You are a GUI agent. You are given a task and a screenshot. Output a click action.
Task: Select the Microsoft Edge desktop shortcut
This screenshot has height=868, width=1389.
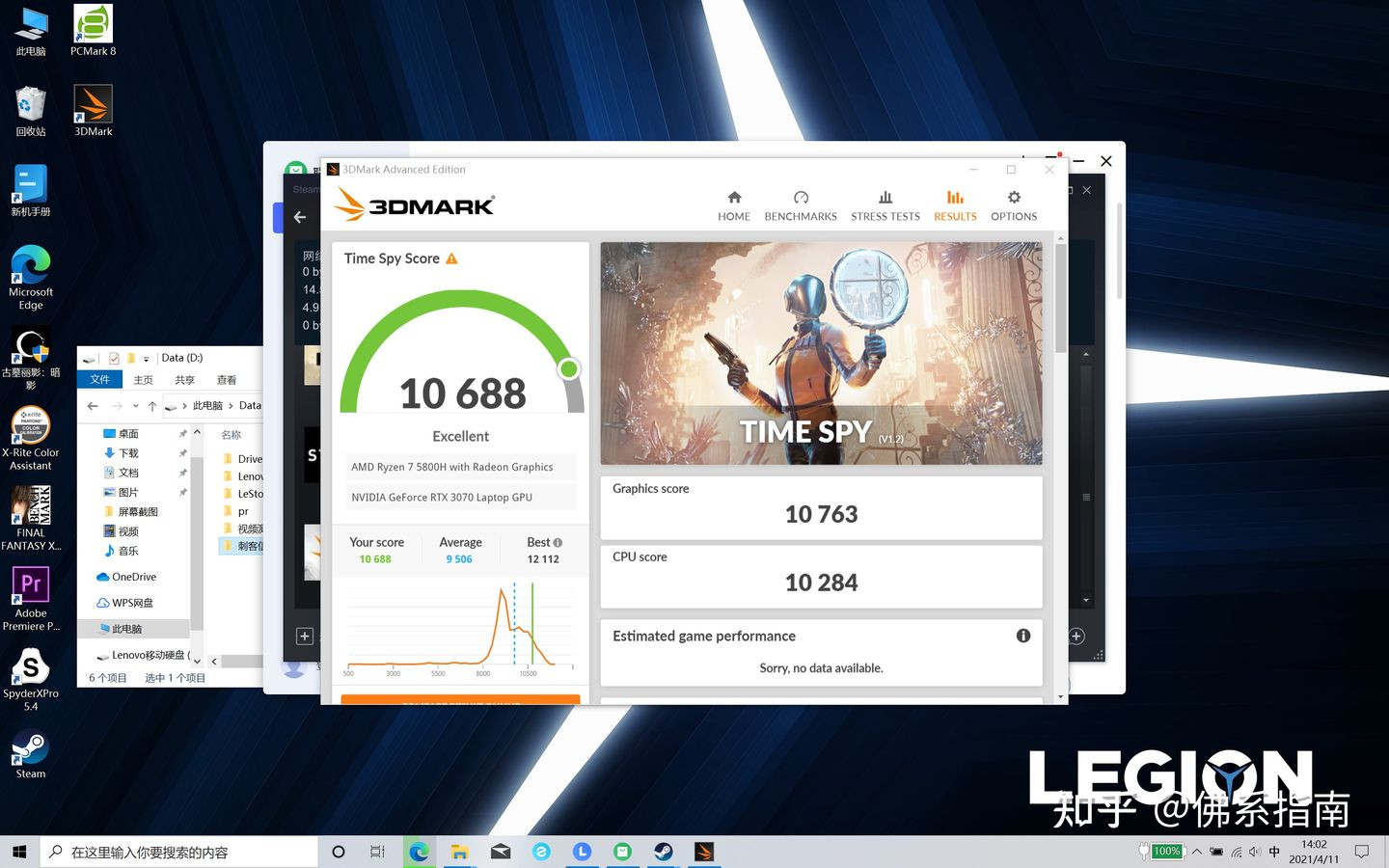pyautogui.click(x=31, y=278)
